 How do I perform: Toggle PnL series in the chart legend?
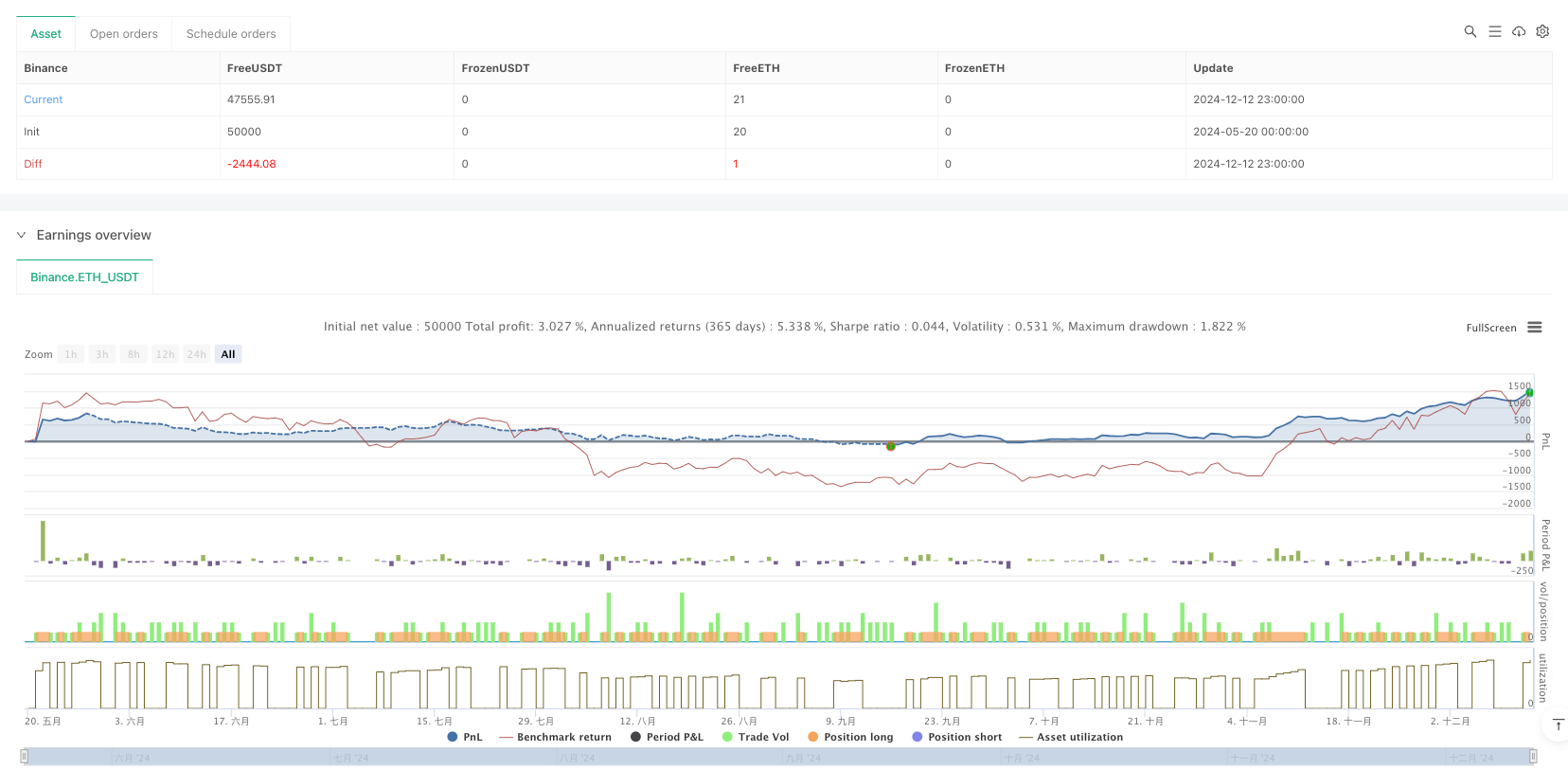click(464, 737)
